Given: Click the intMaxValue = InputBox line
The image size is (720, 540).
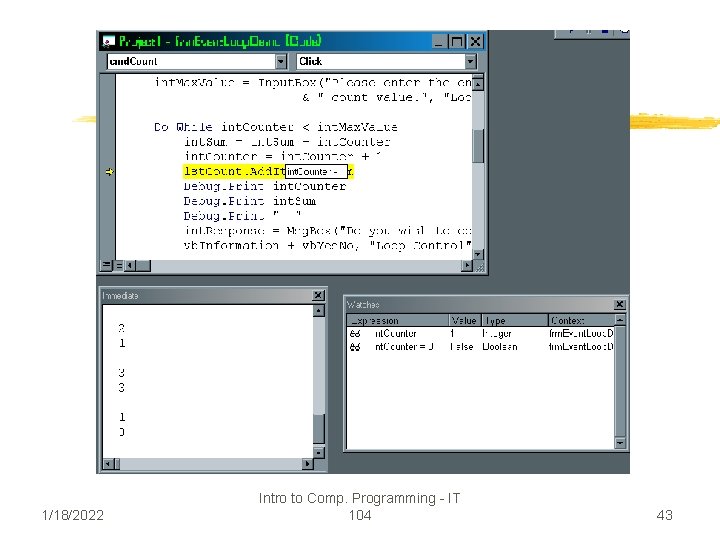Looking at the screenshot, I should [313, 83].
